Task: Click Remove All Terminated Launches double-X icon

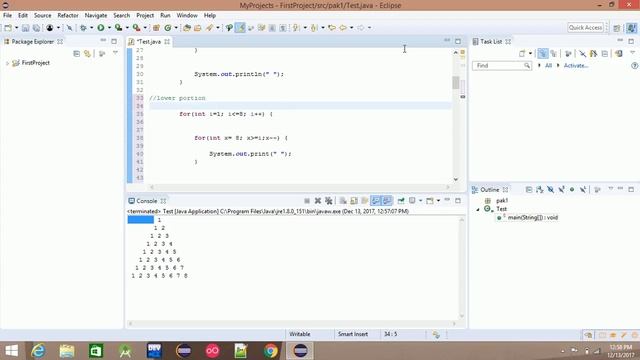Action: [329, 201]
